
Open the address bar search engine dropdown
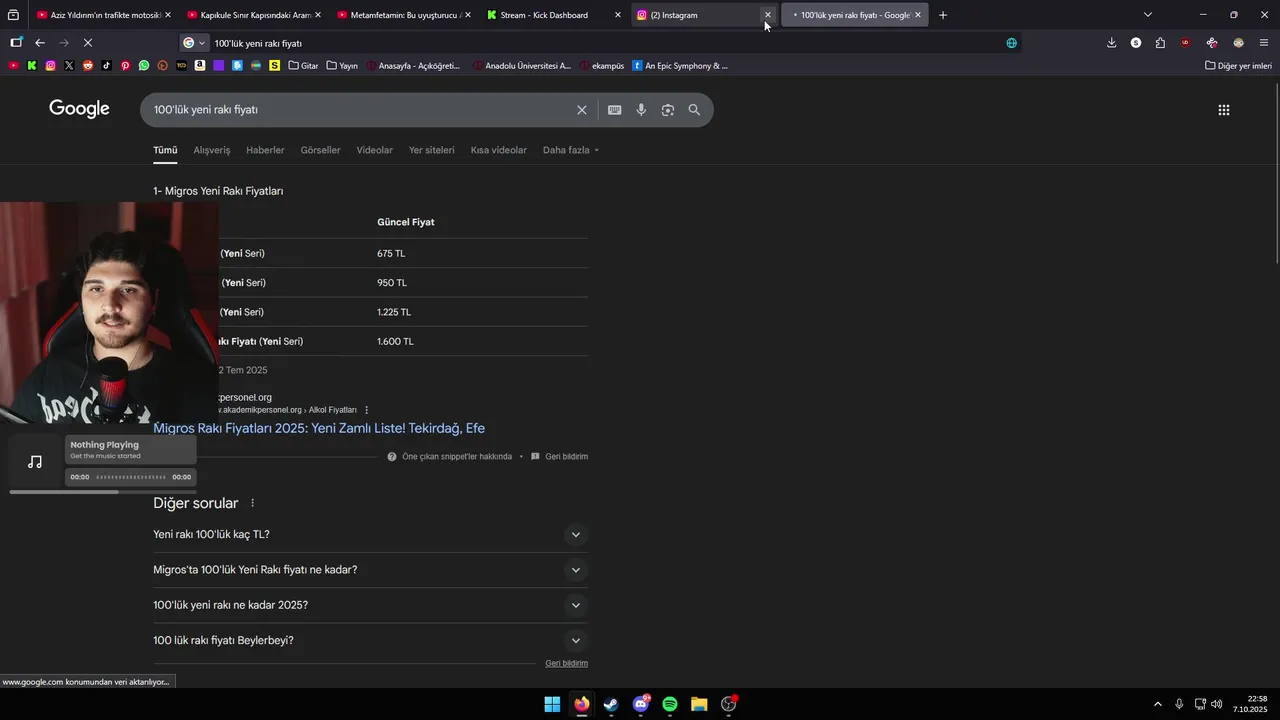pyautogui.click(x=194, y=43)
